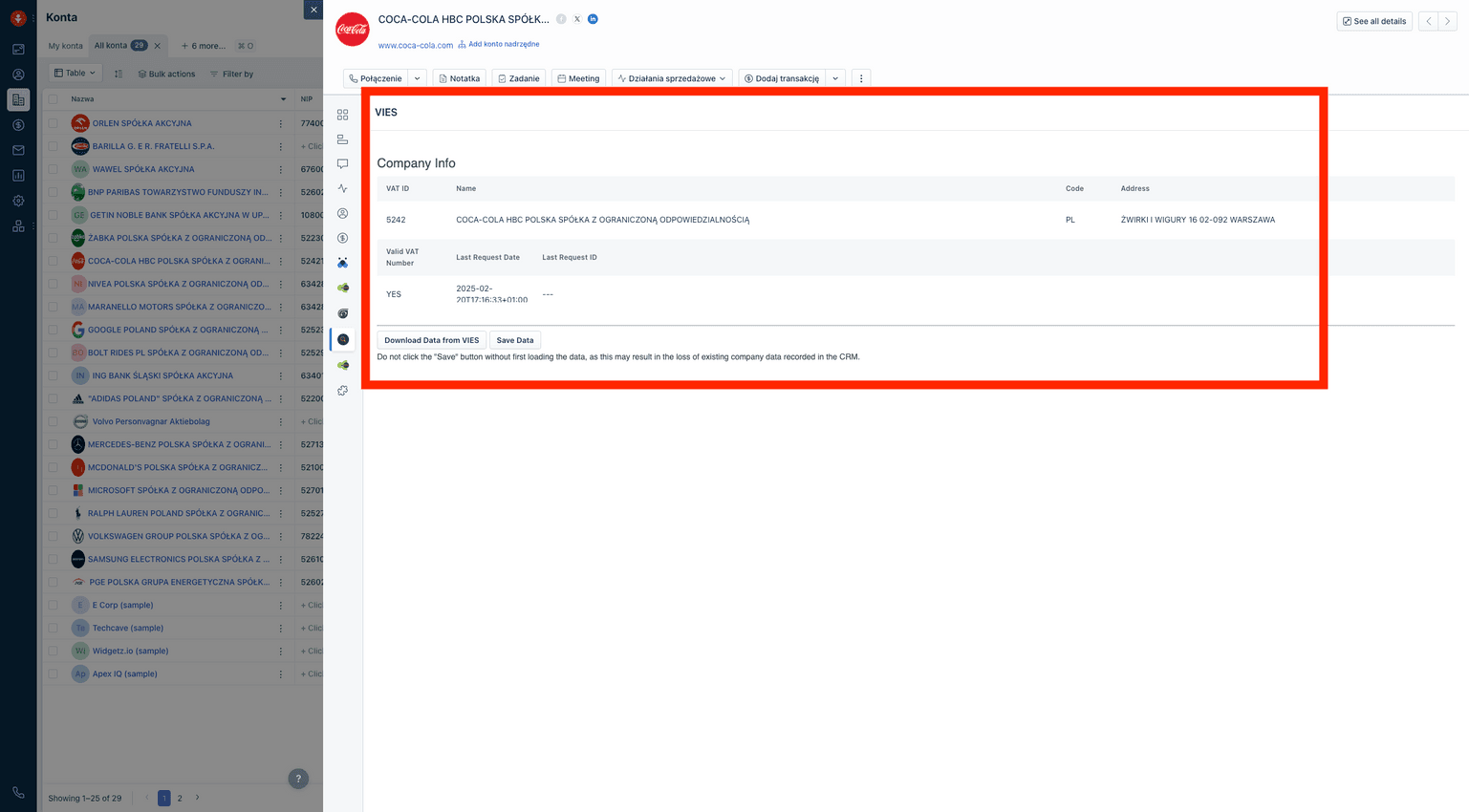Viewport: 1469px width, 812px height.
Task: Schedule a Meeting from the toolbar
Action: coord(578,78)
